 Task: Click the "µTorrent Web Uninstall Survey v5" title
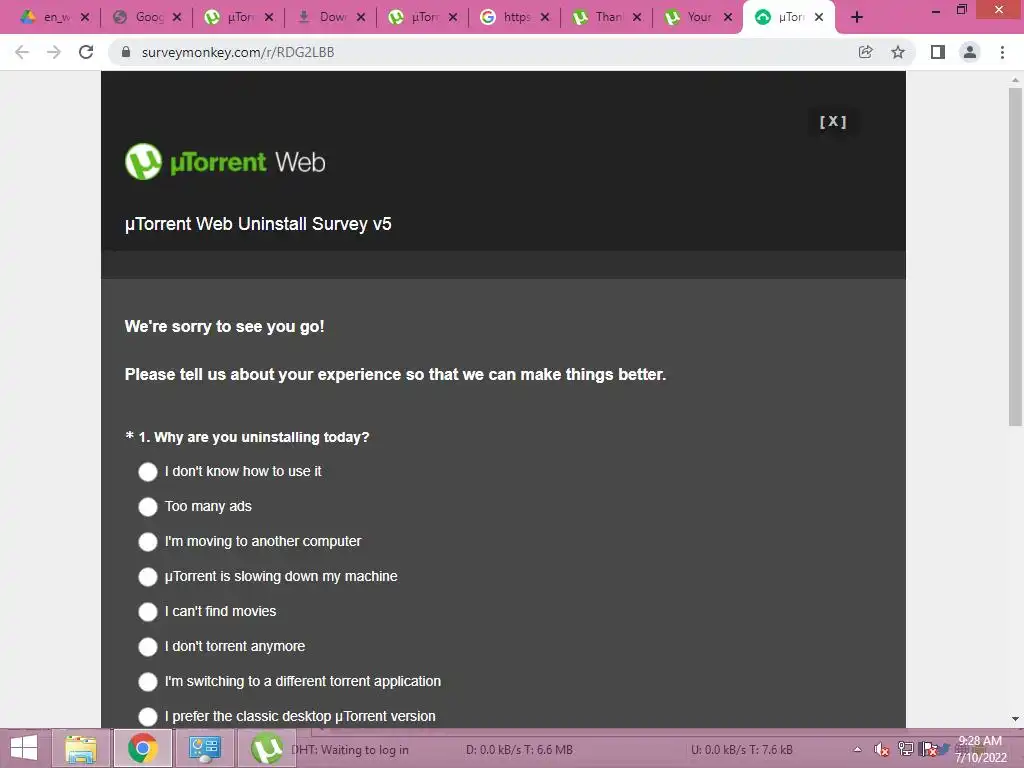coord(258,224)
